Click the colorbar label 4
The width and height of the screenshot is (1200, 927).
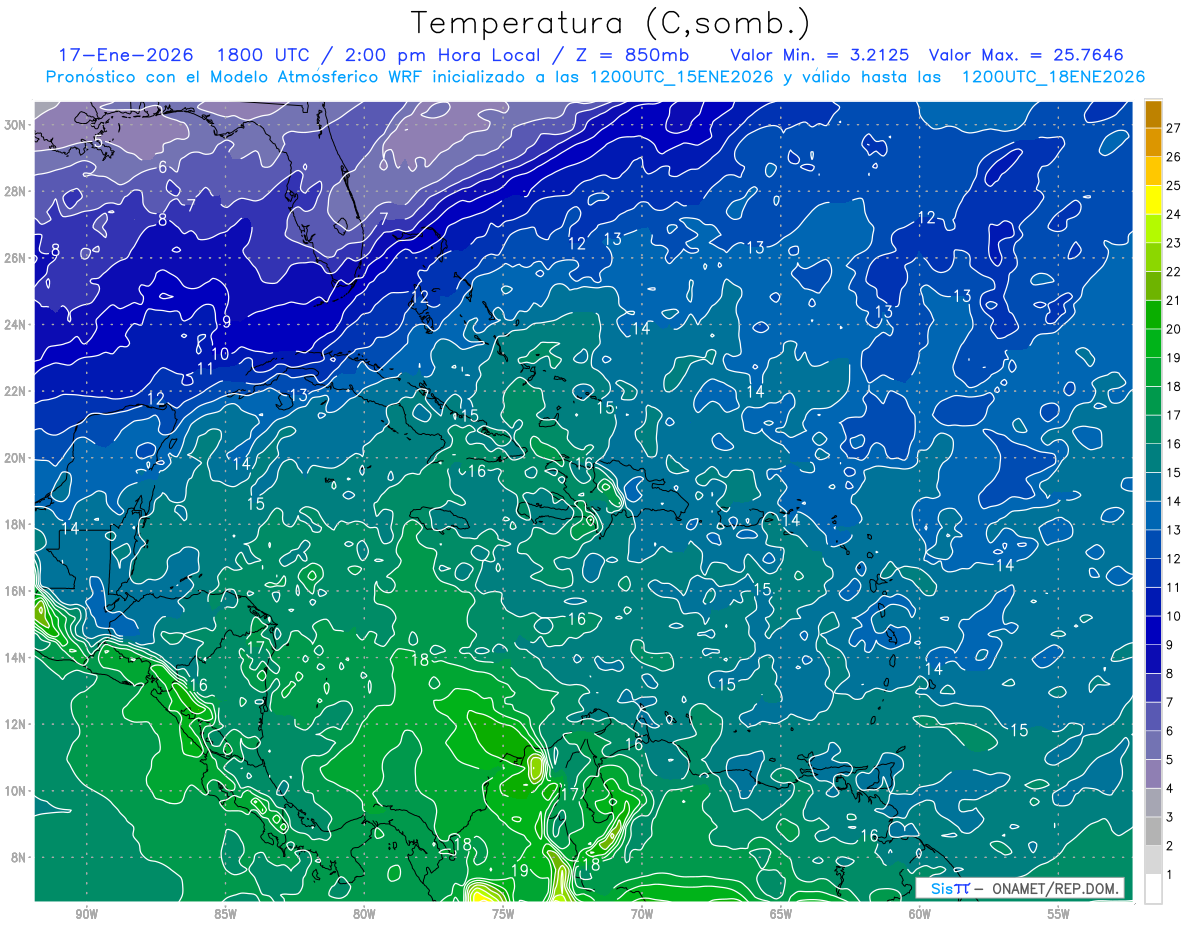[1170, 789]
